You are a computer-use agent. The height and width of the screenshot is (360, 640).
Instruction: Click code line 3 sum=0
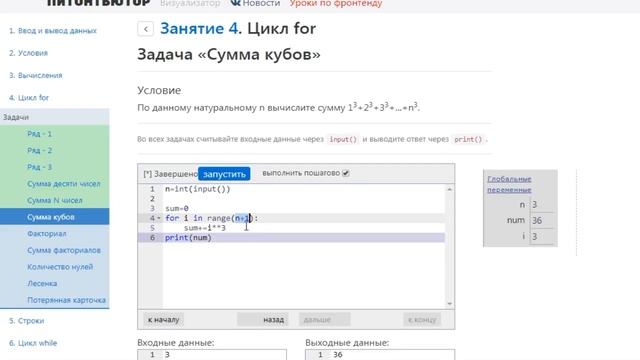coord(177,209)
